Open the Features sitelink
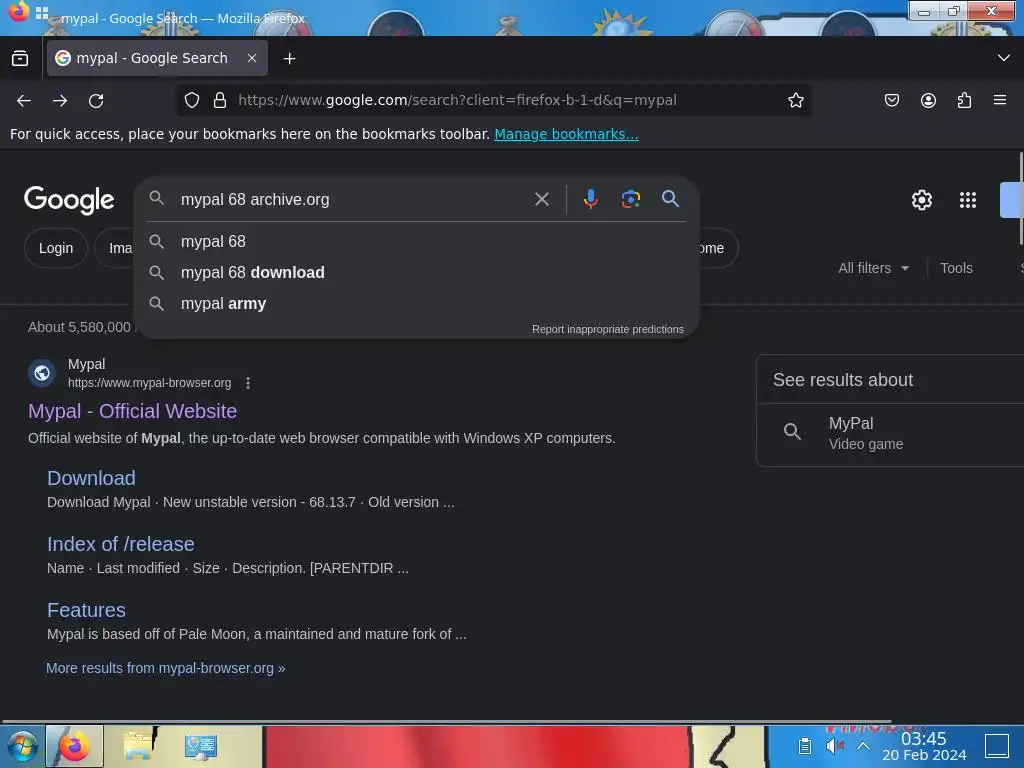Screen dimensions: 1024x768 tap(86, 610)
